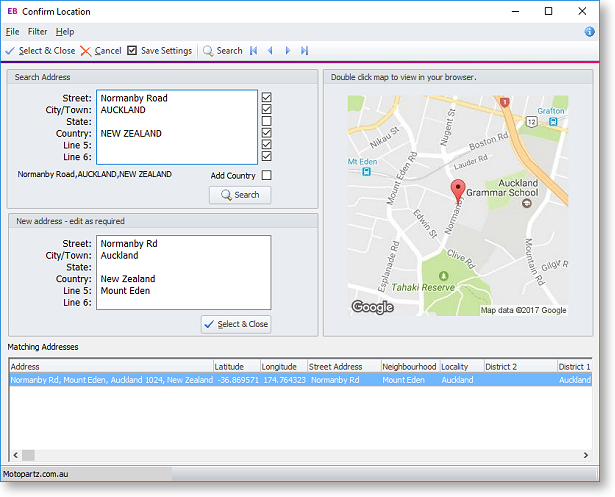This screenshot has height=497, width=615.
Task: Click the Latitude column header
Action: 236,367
